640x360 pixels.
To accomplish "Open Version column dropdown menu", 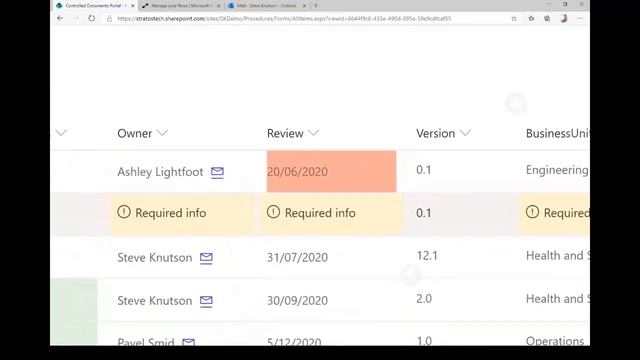I will [465, 133].
